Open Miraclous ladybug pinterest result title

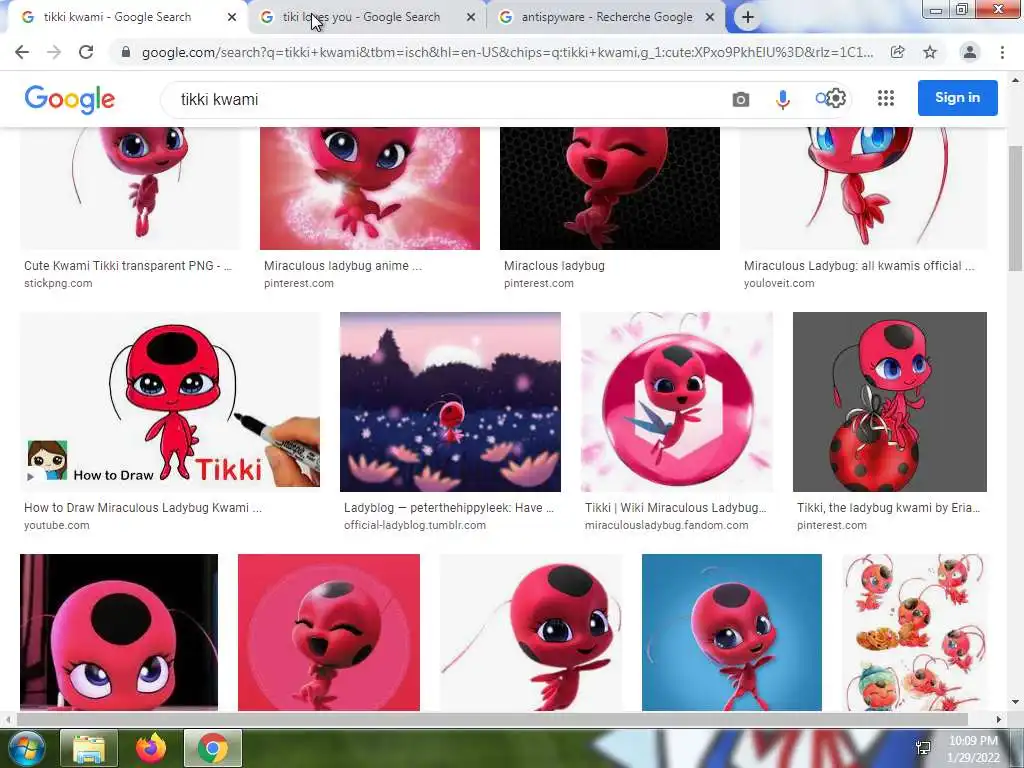pyautogui.click(x=554, y=266)
